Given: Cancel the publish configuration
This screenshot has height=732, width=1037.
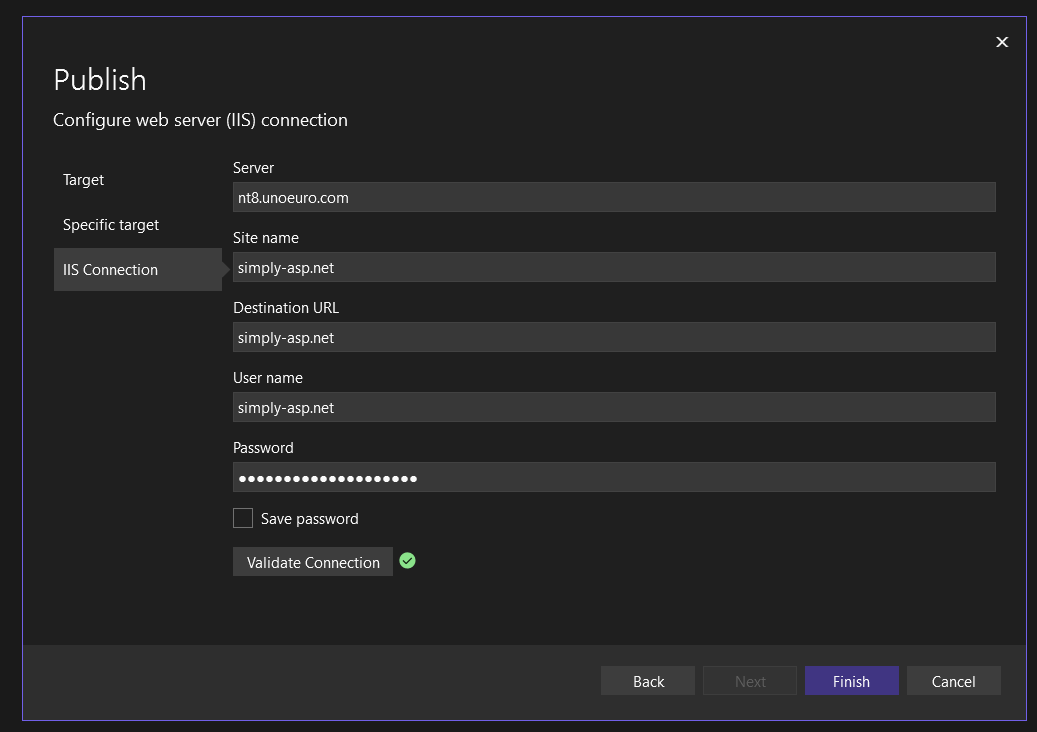Looking at the screenshot, I should point(953,681).
